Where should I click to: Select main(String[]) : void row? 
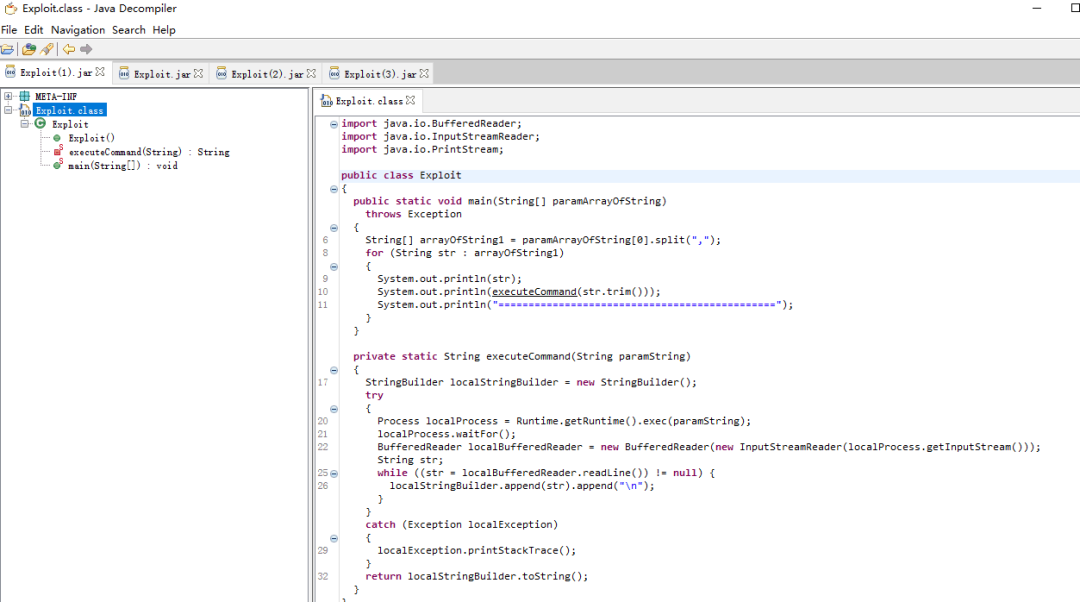[x=123, y=165]
